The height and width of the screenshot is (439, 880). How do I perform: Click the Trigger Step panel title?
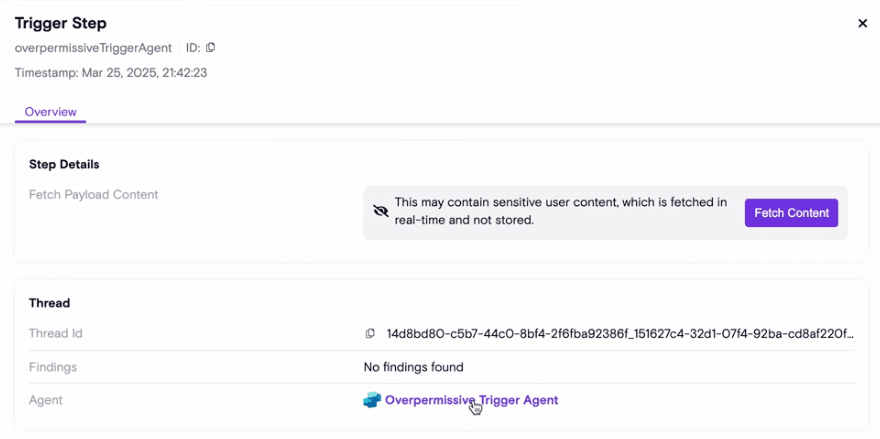pos(61,23)
